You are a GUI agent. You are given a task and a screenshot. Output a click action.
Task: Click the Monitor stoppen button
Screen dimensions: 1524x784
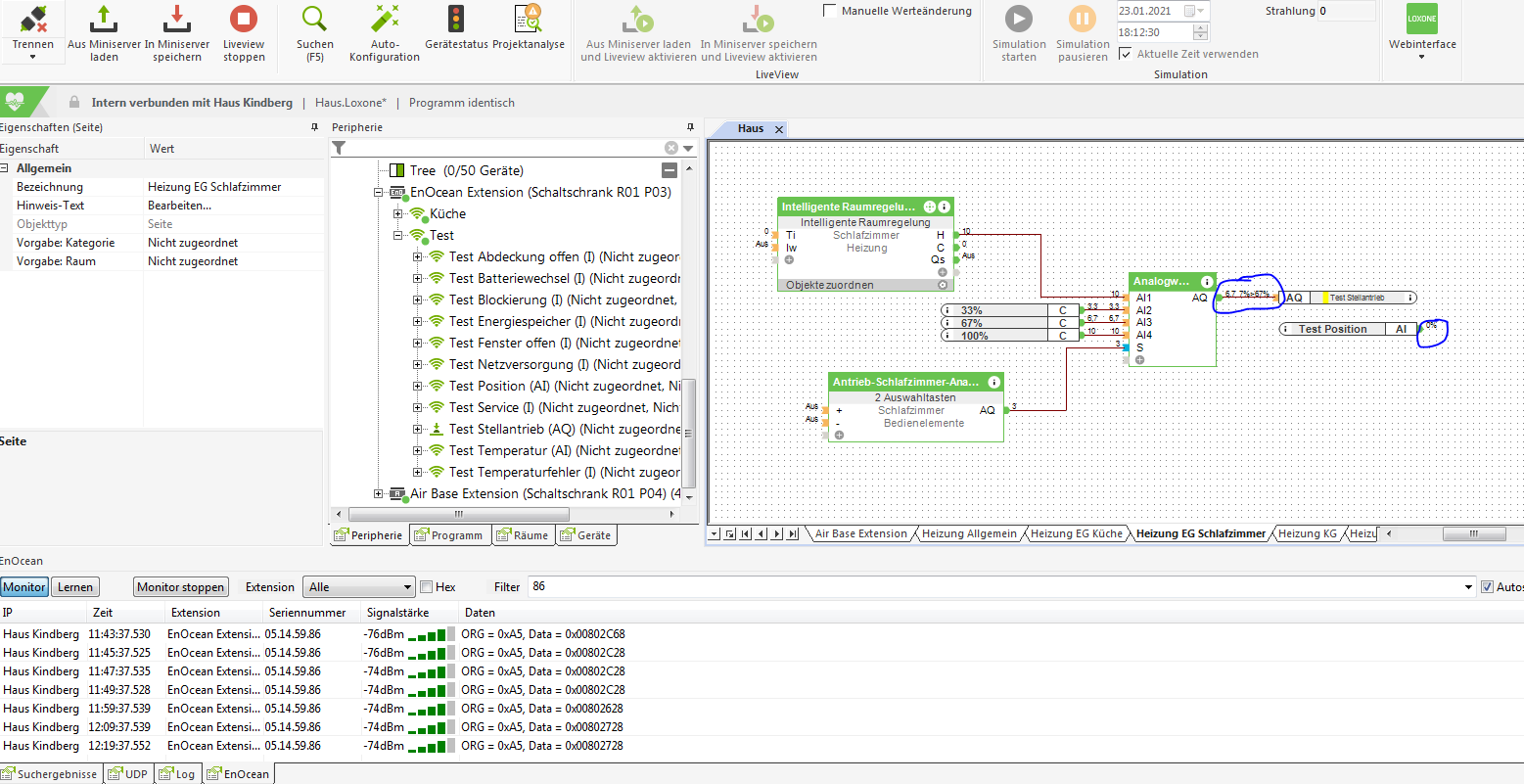tap(180, 587)
